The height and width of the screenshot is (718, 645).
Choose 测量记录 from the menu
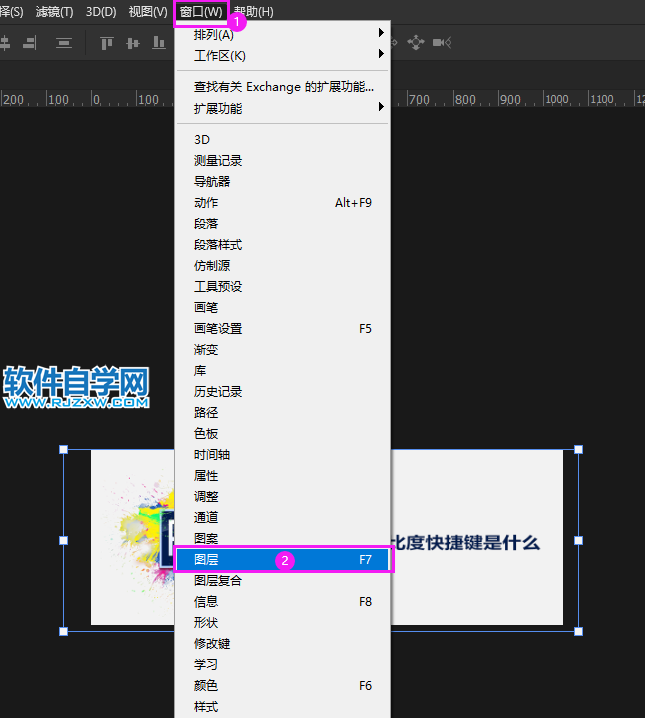282,160
